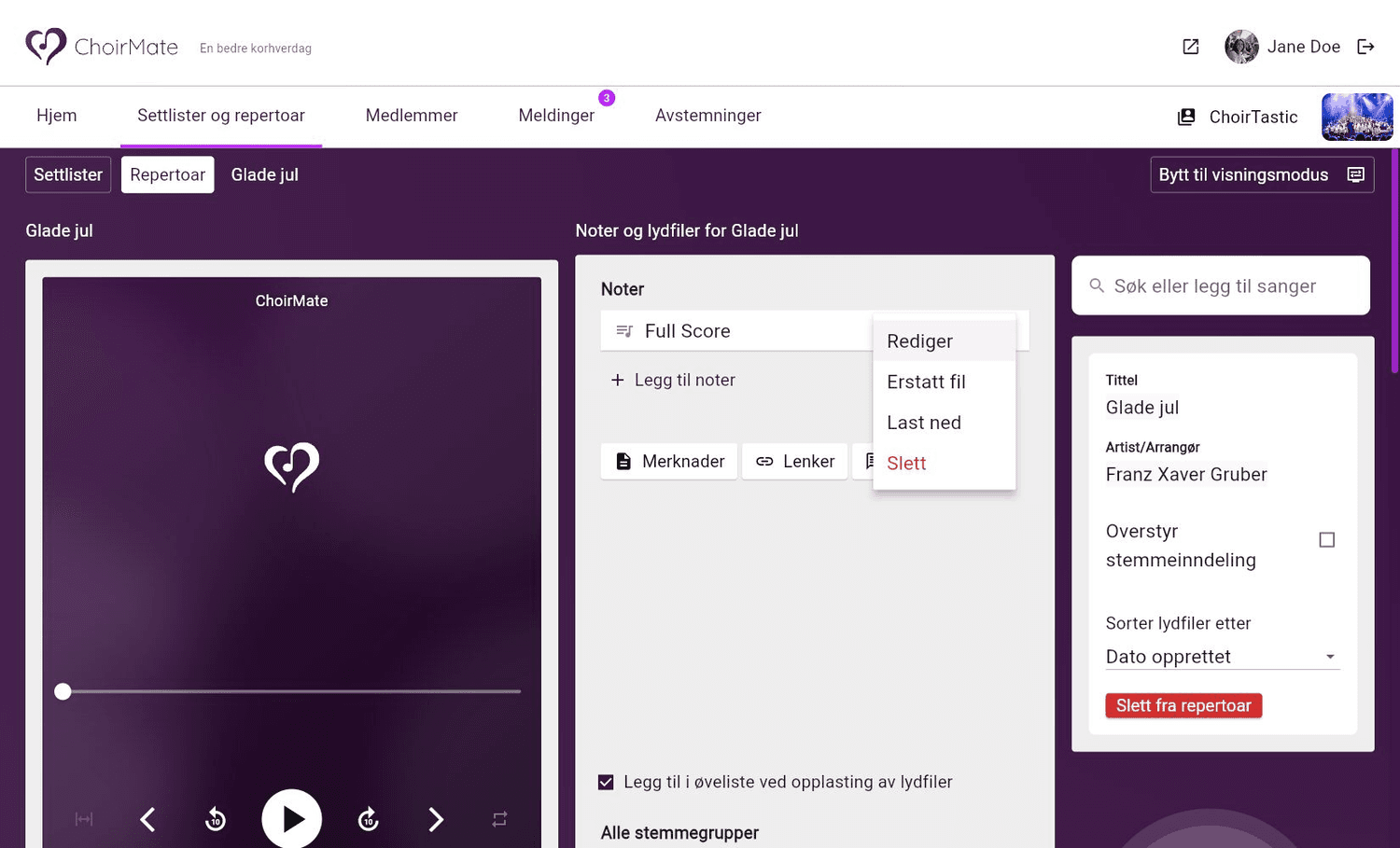Choose Slett from context menu
1400x848 pixels.
pos(945,464)
